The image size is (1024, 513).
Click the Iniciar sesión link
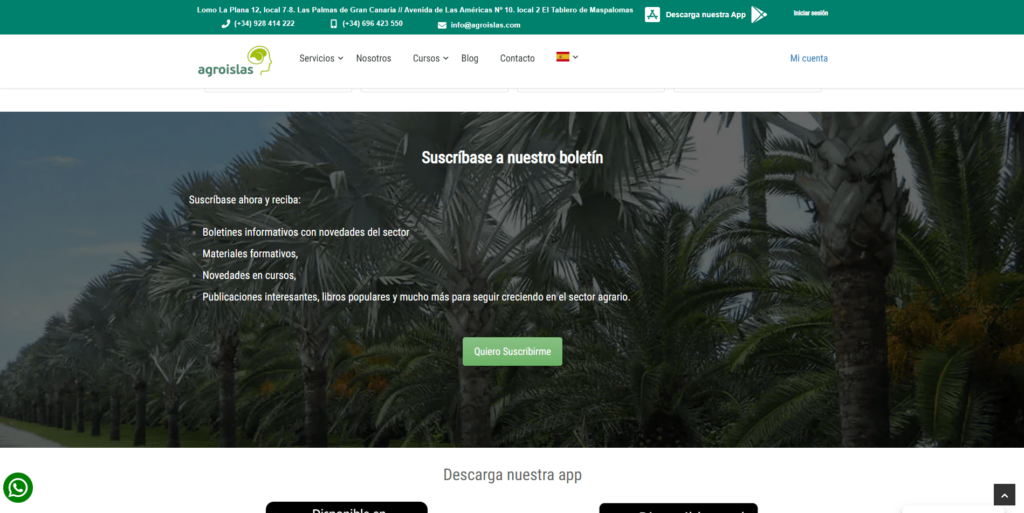pyautogui.click(x=810, y=13)
